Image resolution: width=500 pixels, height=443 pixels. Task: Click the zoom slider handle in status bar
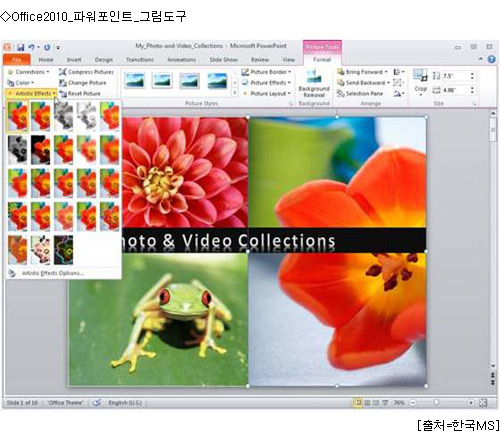tap(436, 403)
